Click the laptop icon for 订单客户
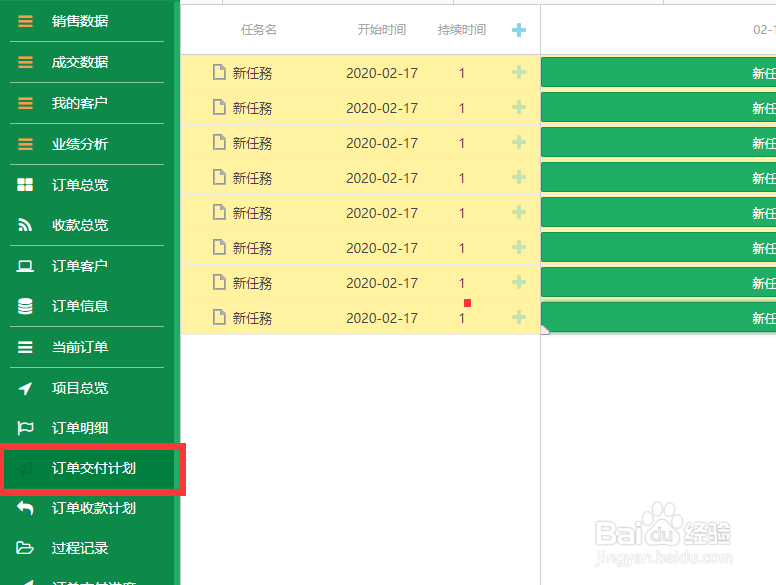This screenshot has width=776, height=585. pos(25,266)
